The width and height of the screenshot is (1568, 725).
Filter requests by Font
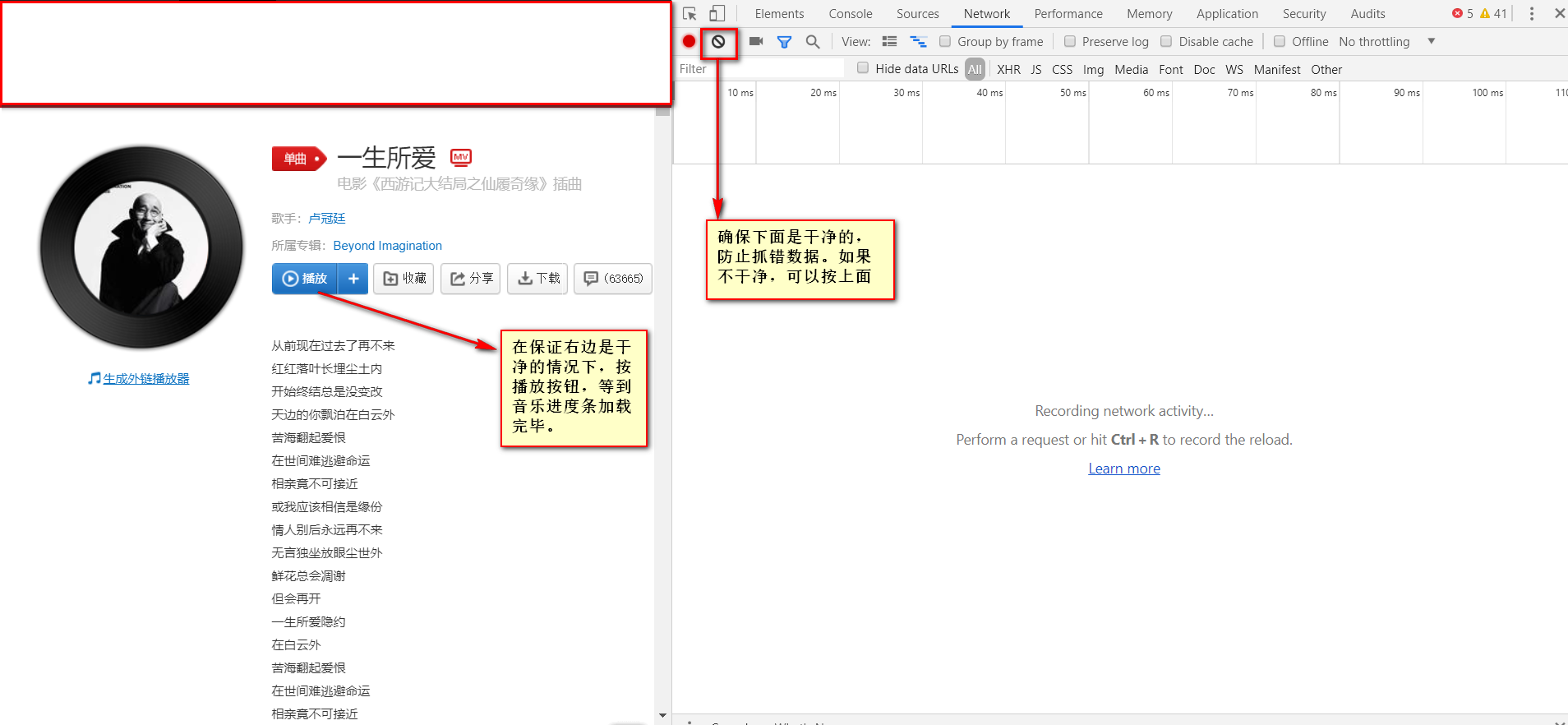pyautogui.click(x=1171, y=70)
